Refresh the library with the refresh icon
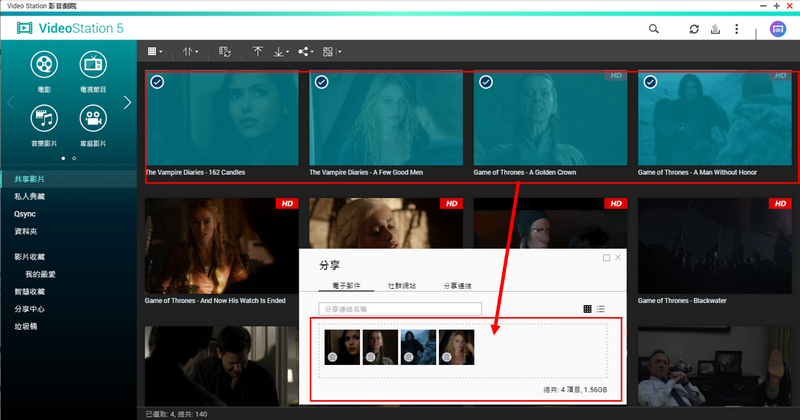The height and width of the screenshot is (420, 800). tap(694, 29)
